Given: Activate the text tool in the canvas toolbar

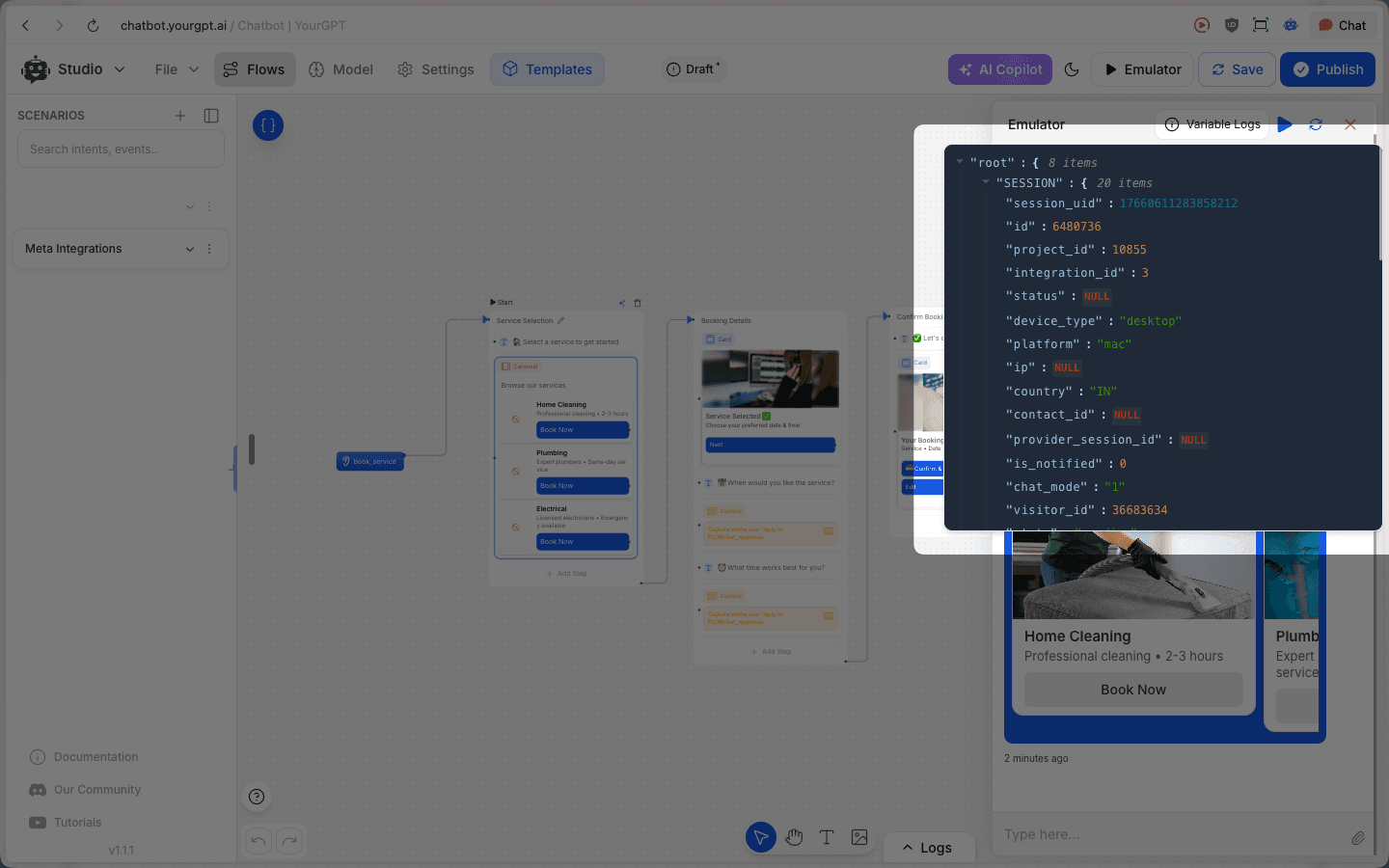Looking at the screenshot, I should pos(827,837).
